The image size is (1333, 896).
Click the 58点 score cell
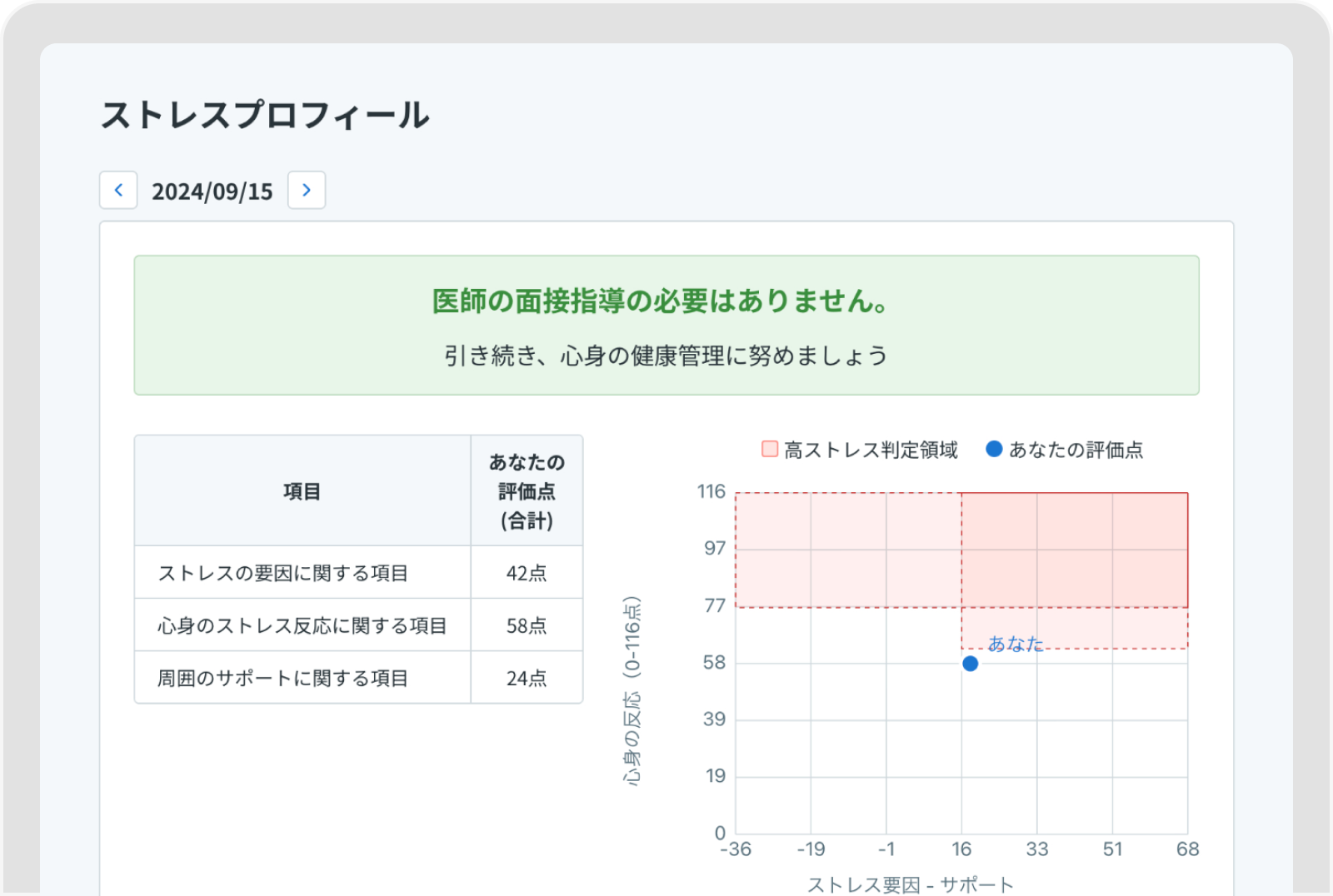click(527, 625)
